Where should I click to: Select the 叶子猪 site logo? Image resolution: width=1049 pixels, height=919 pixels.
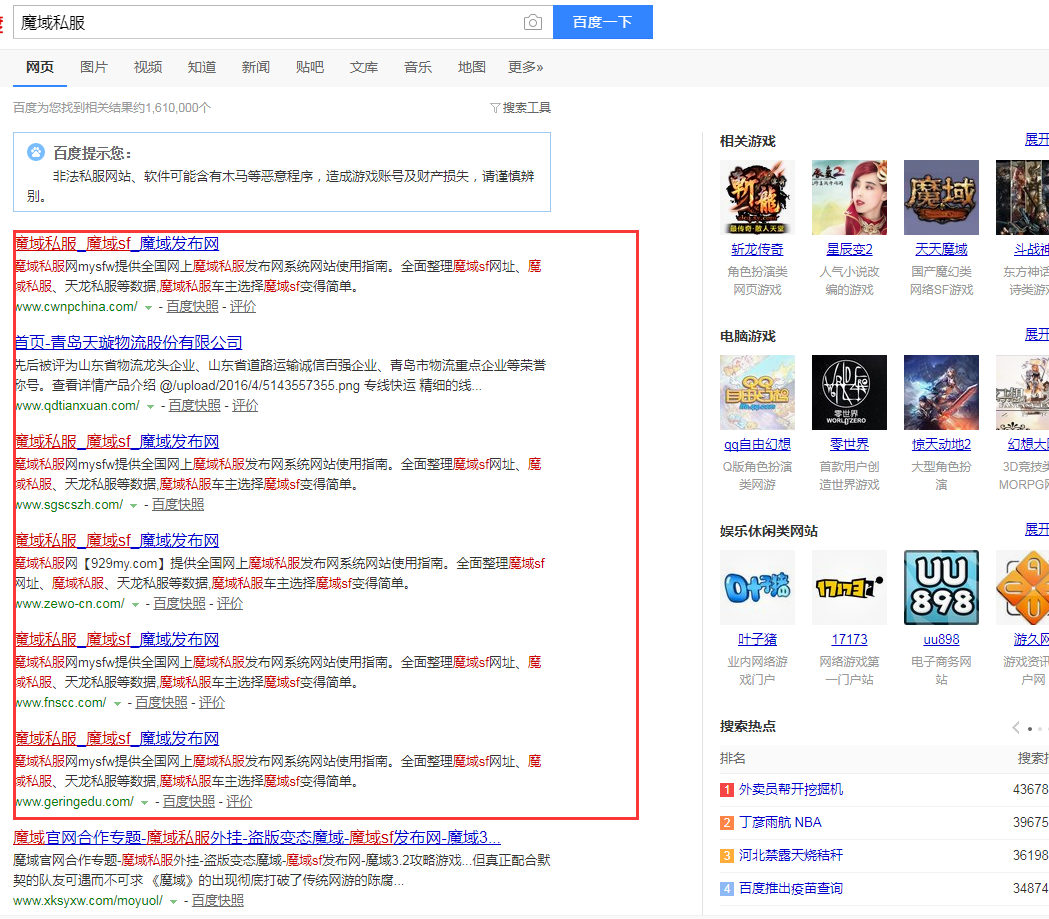coord(757,587)
